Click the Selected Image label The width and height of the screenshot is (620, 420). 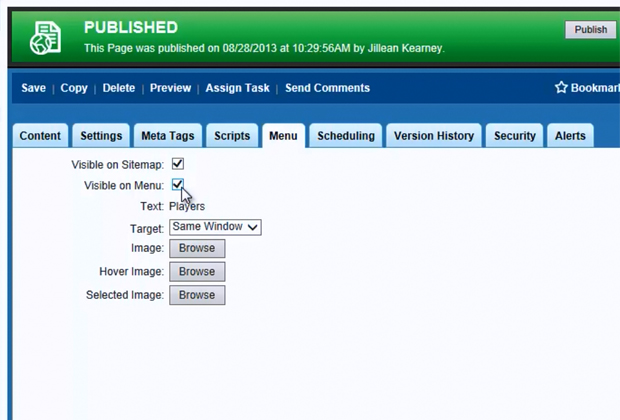pos(125,295)
